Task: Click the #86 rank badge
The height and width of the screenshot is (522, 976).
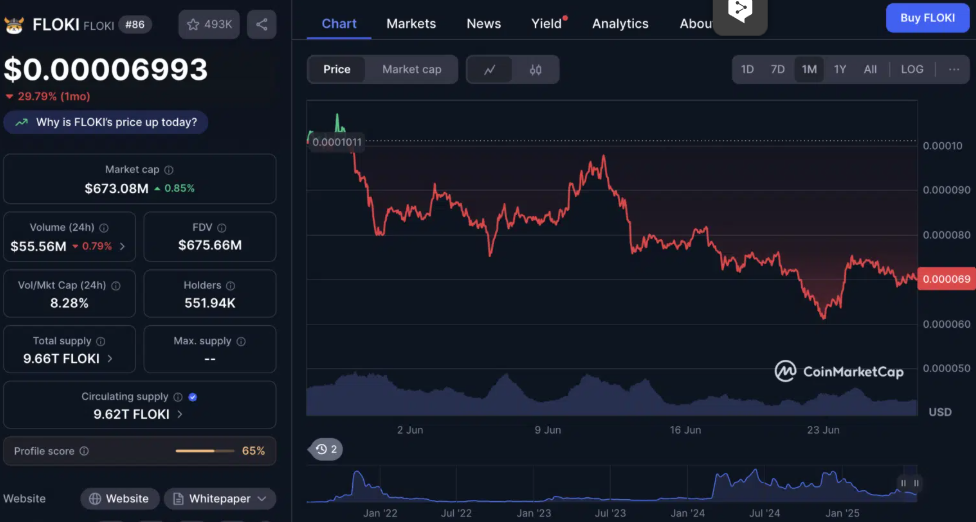Action: [135, 25]
